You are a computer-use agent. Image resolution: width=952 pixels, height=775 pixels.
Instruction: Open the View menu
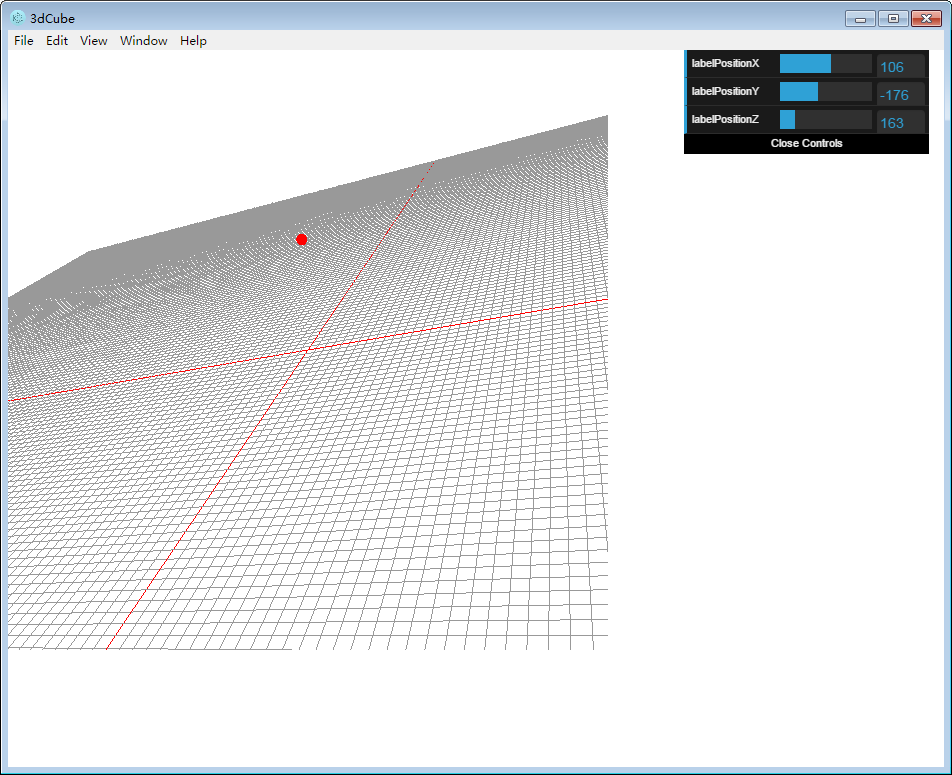point(94,41)
